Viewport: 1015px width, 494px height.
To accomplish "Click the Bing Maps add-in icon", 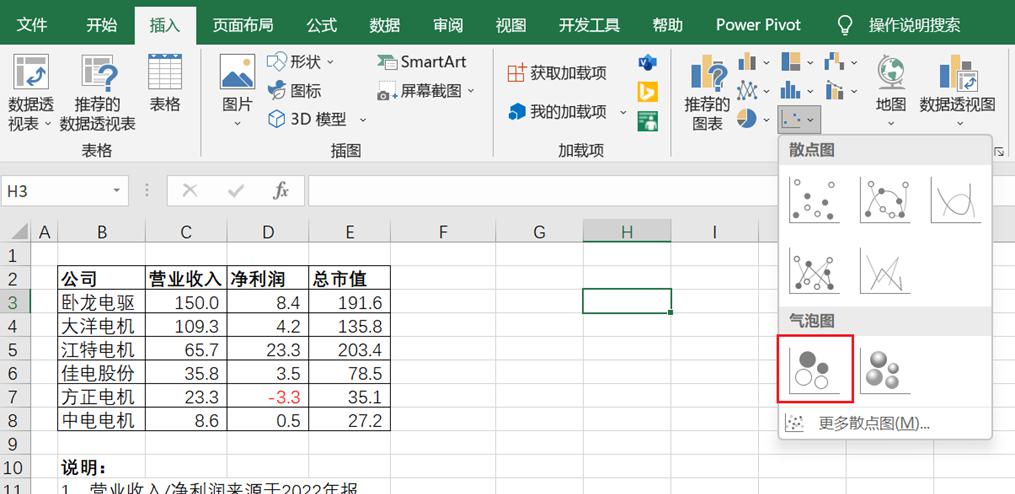I will 647,92.
